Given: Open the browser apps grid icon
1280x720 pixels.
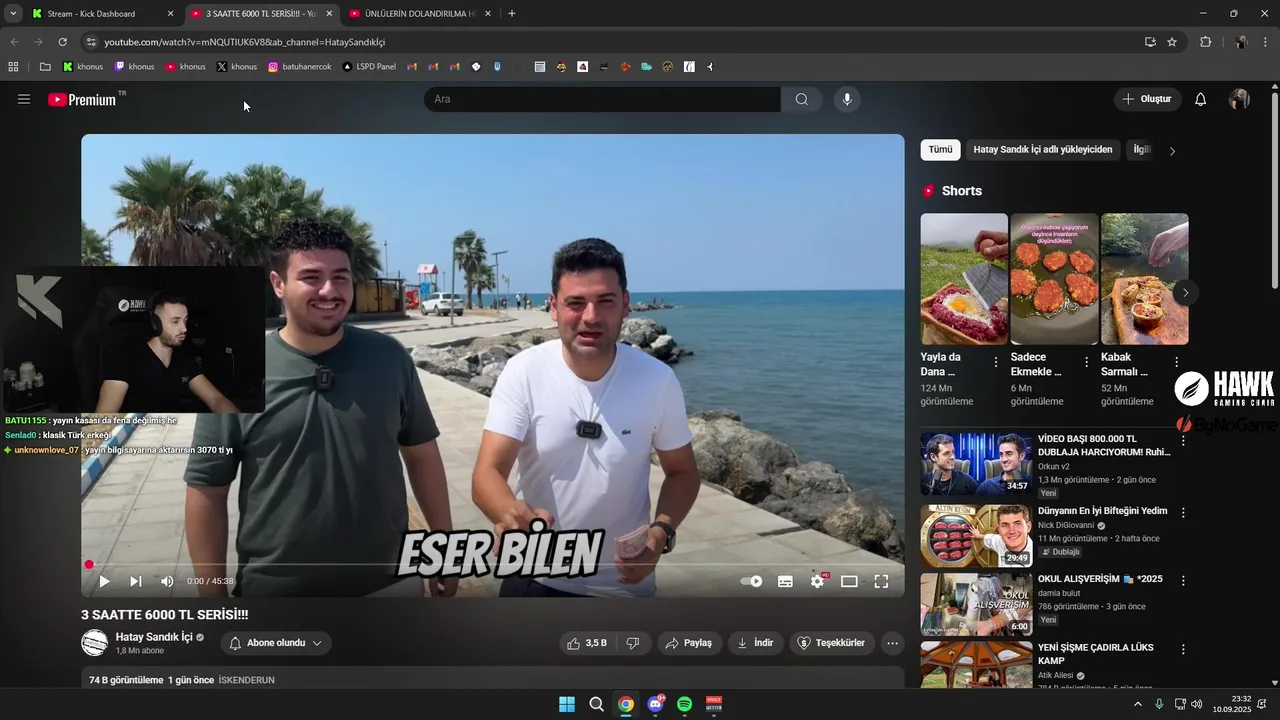Looking at the screenshot, I should pyautogui.click(x=13, y=67).
